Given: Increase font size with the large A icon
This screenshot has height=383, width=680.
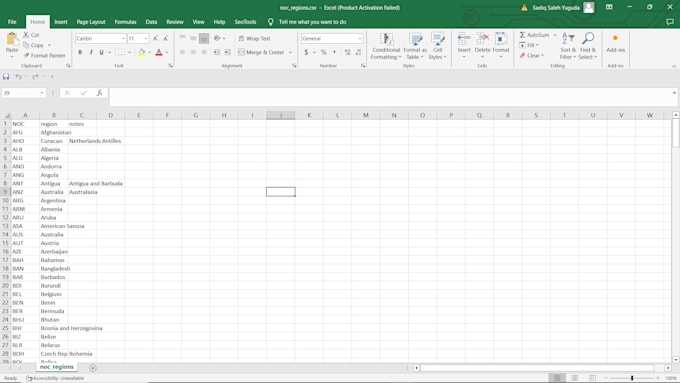Looking at the screenshot, I should (155, 39).
